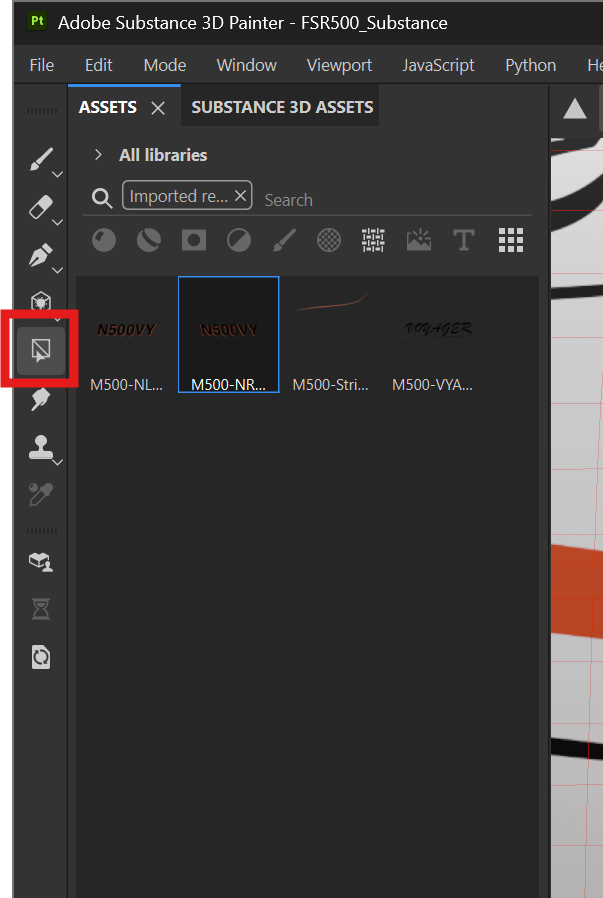Open the Mode menu
Screen dimensions: 603x898
click(165, 65)
